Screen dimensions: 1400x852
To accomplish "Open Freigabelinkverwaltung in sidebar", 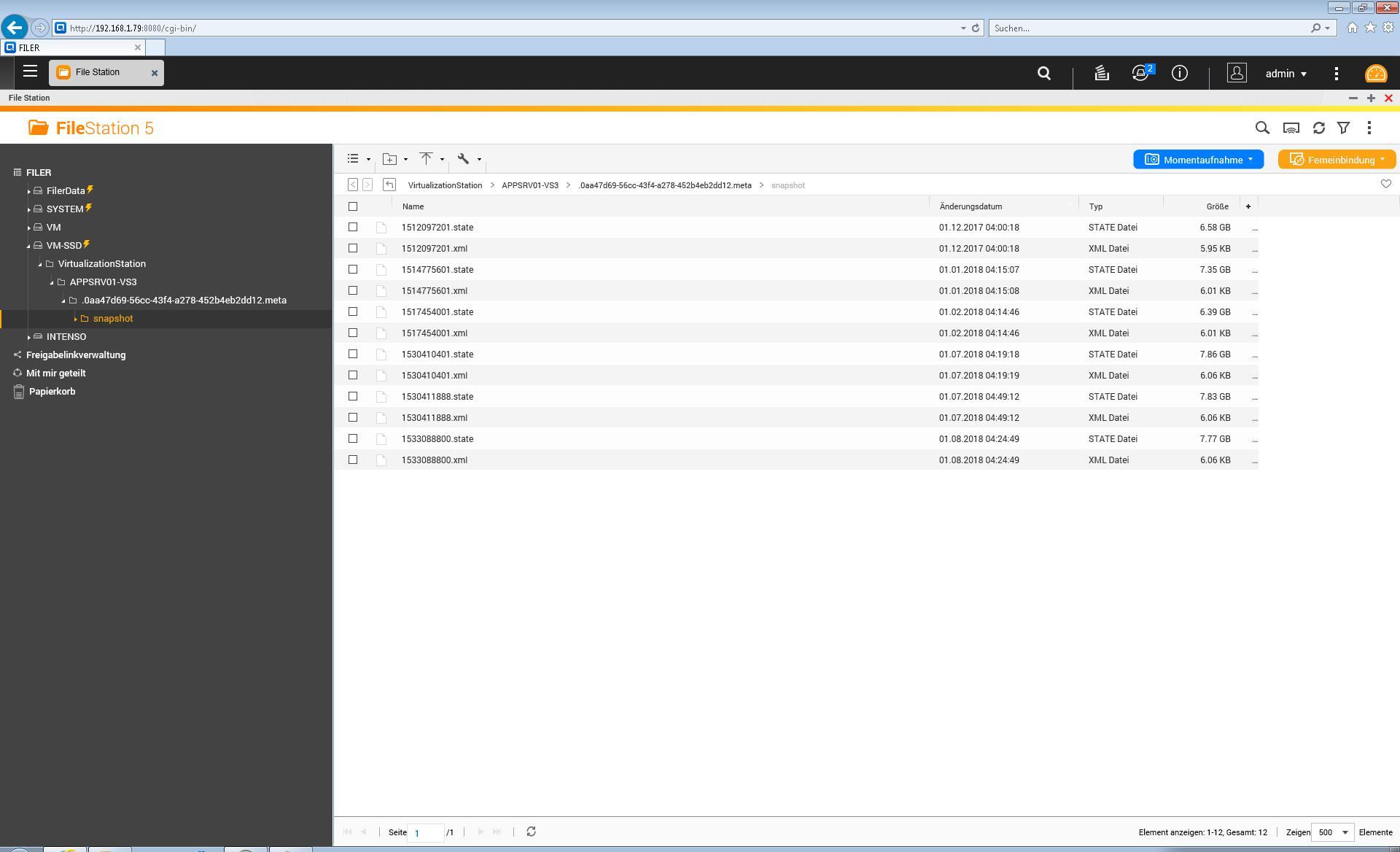I will (76, 355).
